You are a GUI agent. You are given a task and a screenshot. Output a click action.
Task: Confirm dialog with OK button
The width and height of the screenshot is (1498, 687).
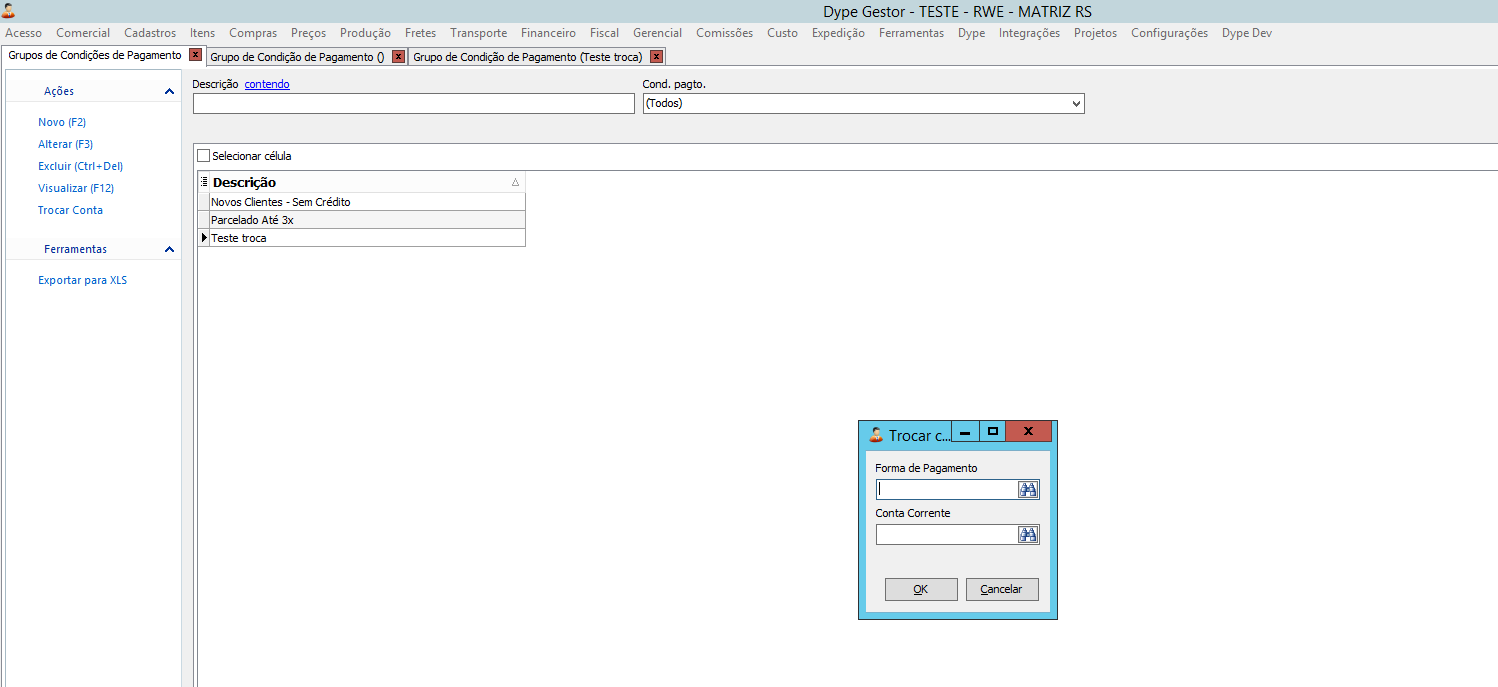coord(921,589)
